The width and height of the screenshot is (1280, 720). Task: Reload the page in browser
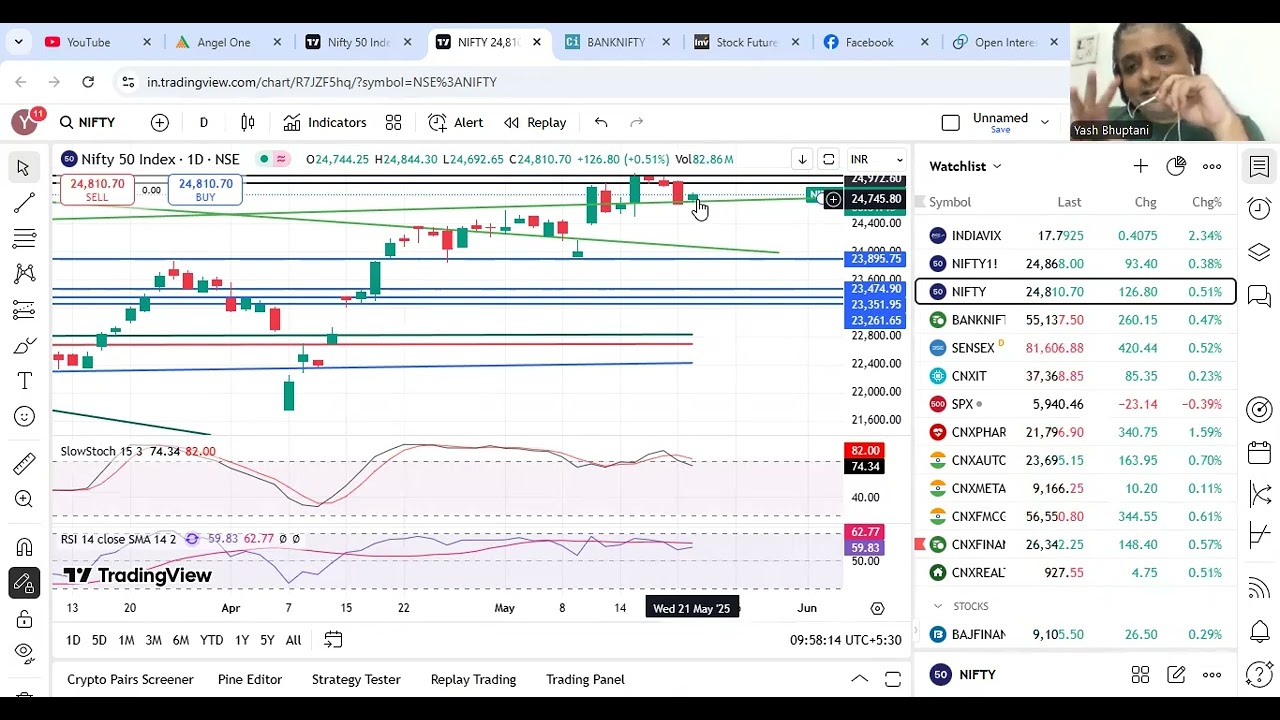(x=88, y=82)
